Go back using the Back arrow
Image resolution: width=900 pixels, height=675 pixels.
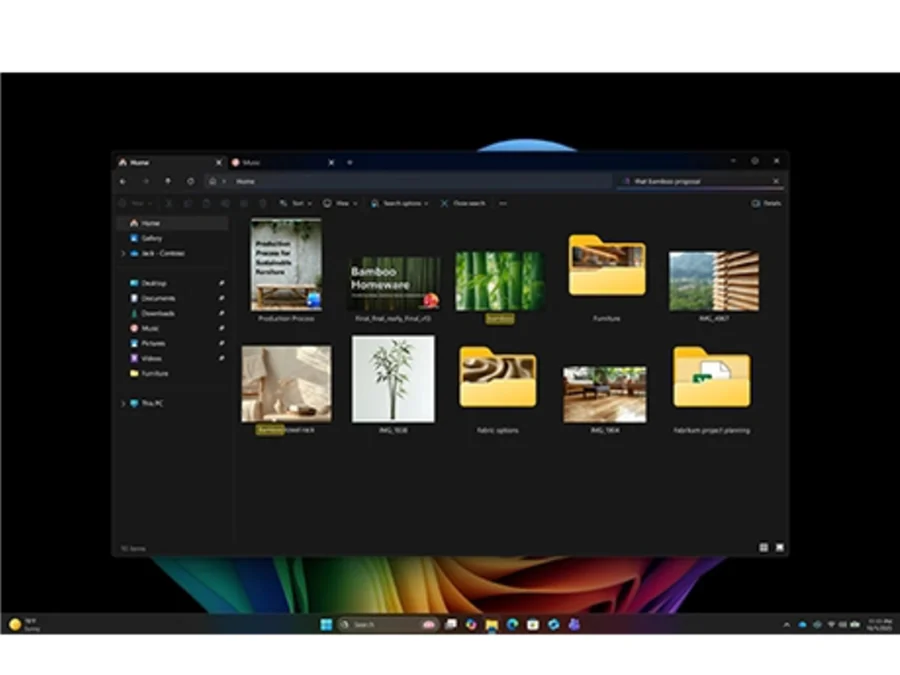pyautogui.click(x=123, y=181)
